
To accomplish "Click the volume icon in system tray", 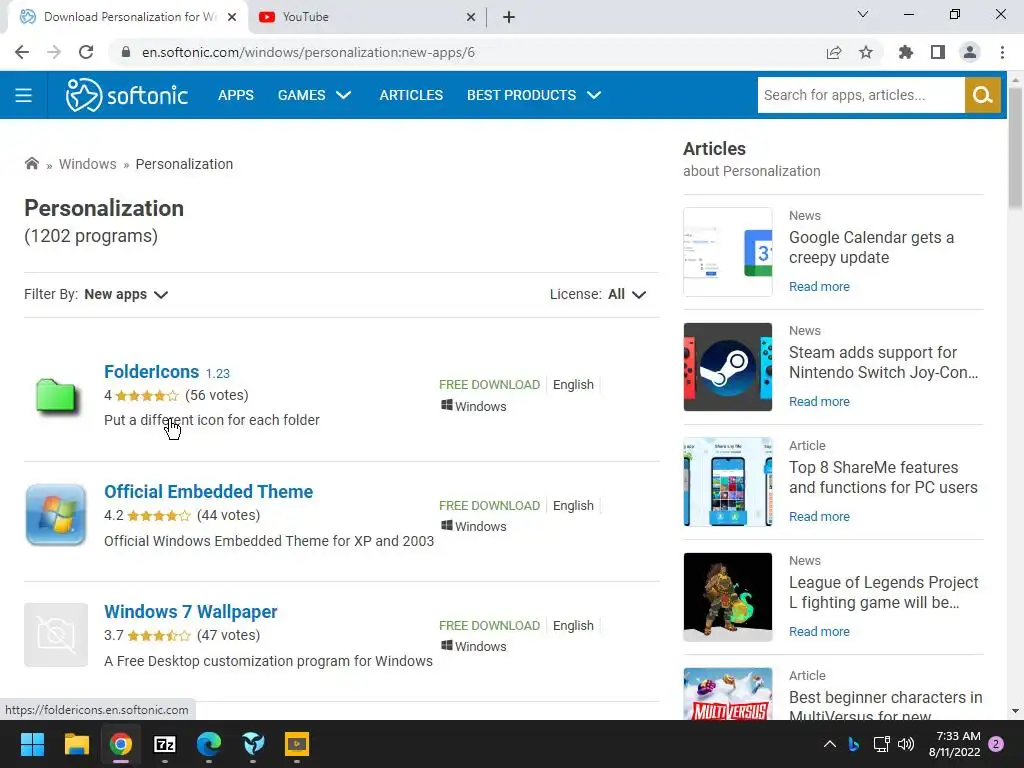I will pyautogui.click(x=906, y=744).
